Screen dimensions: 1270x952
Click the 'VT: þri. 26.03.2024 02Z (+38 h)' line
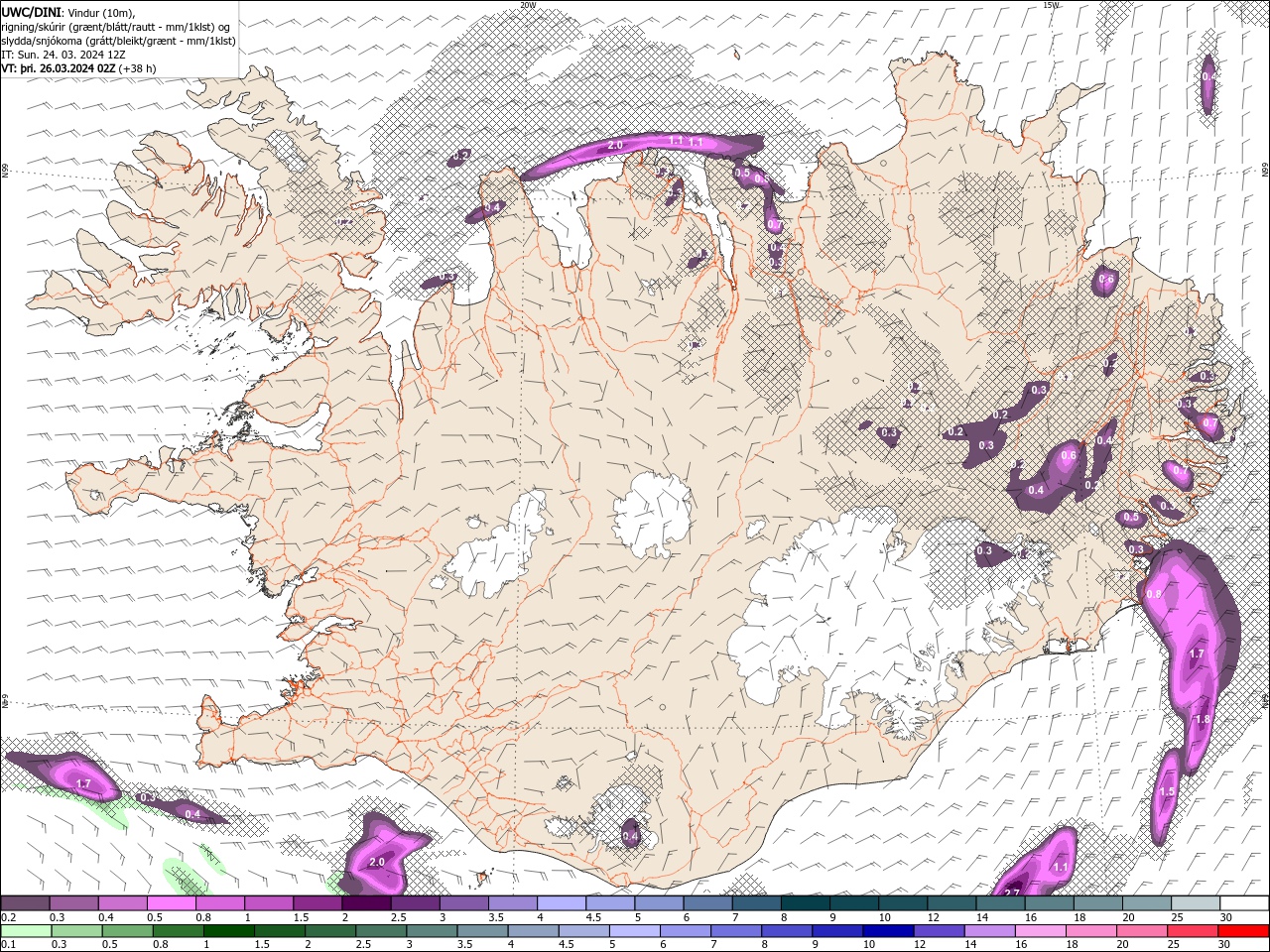[x=79, y=68]
